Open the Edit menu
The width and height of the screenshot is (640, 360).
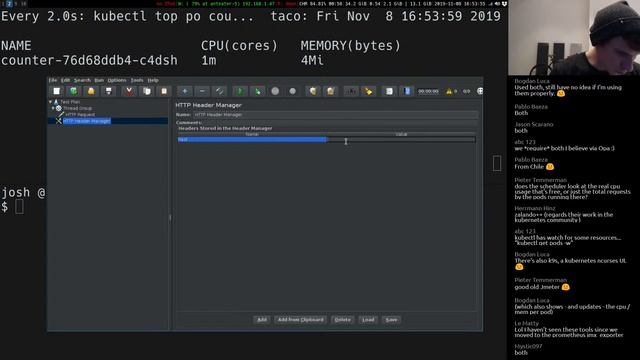(x=65, y=80)
